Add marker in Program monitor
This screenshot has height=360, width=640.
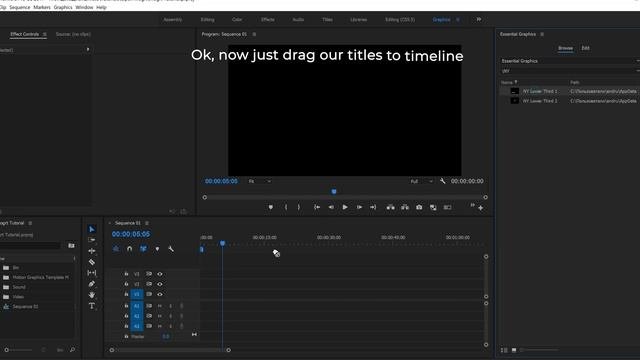271,207
